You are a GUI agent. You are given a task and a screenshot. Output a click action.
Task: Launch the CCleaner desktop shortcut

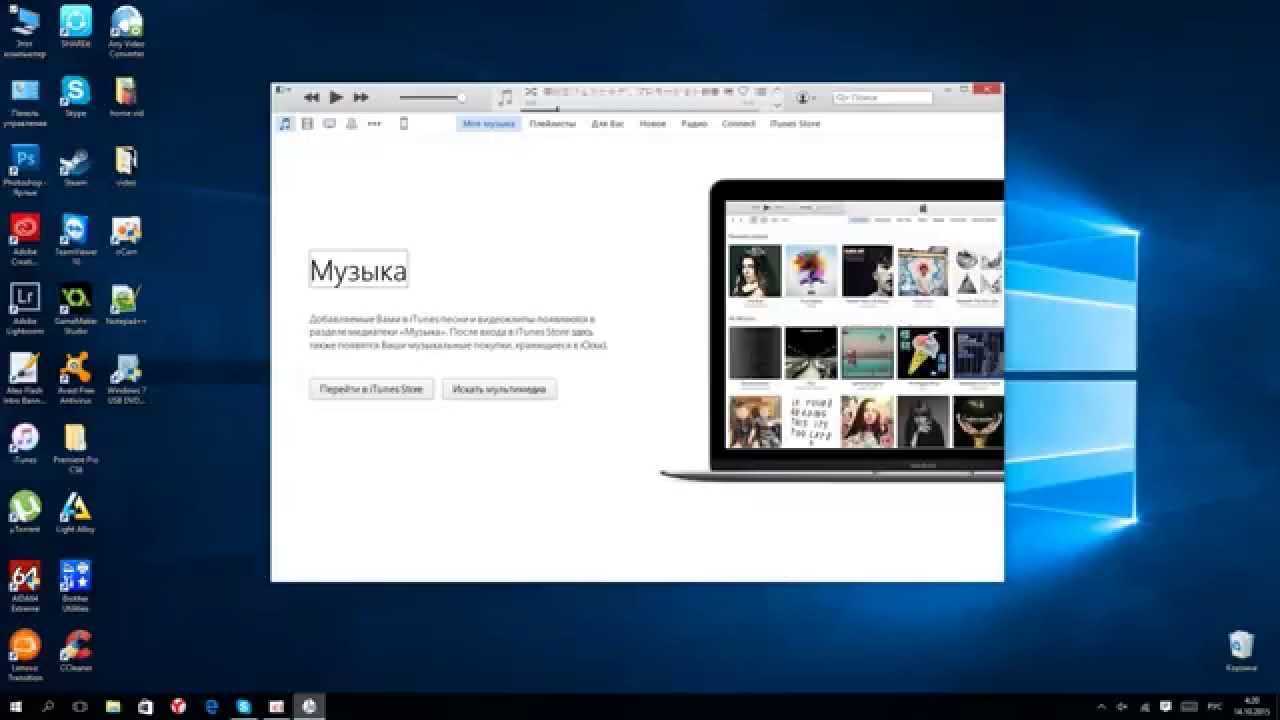click(x=75, y=650)
